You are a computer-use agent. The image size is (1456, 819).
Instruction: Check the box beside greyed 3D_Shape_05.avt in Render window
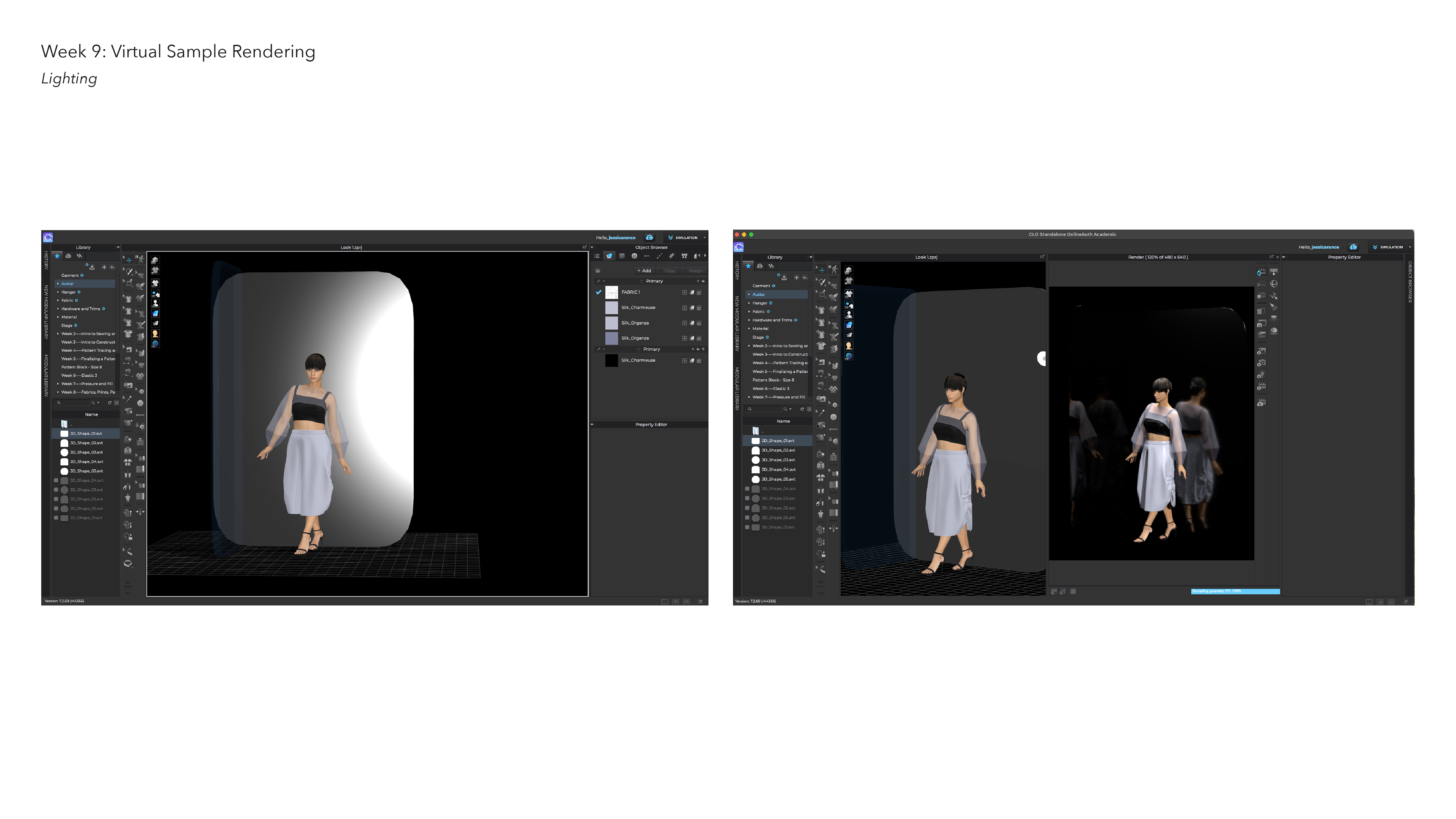pos(747,517)
